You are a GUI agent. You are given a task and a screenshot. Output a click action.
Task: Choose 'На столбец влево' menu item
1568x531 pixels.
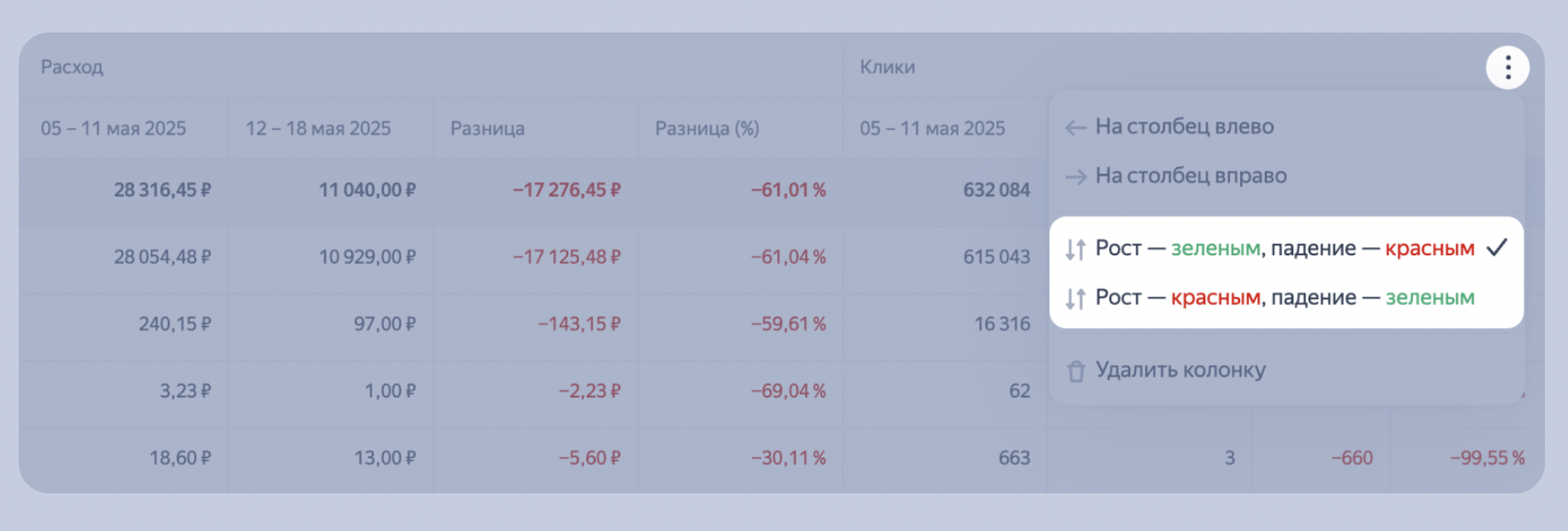pos(1185,127)
